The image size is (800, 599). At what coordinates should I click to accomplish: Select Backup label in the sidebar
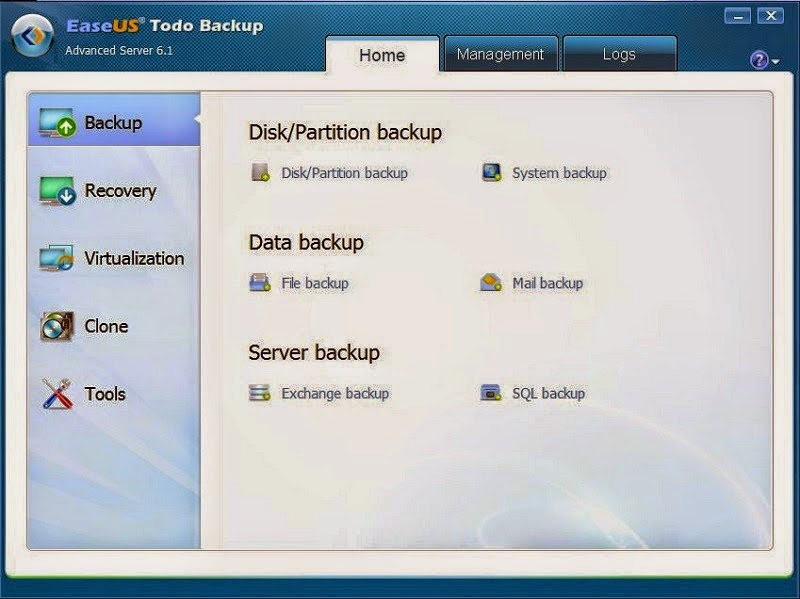(113, 123)
